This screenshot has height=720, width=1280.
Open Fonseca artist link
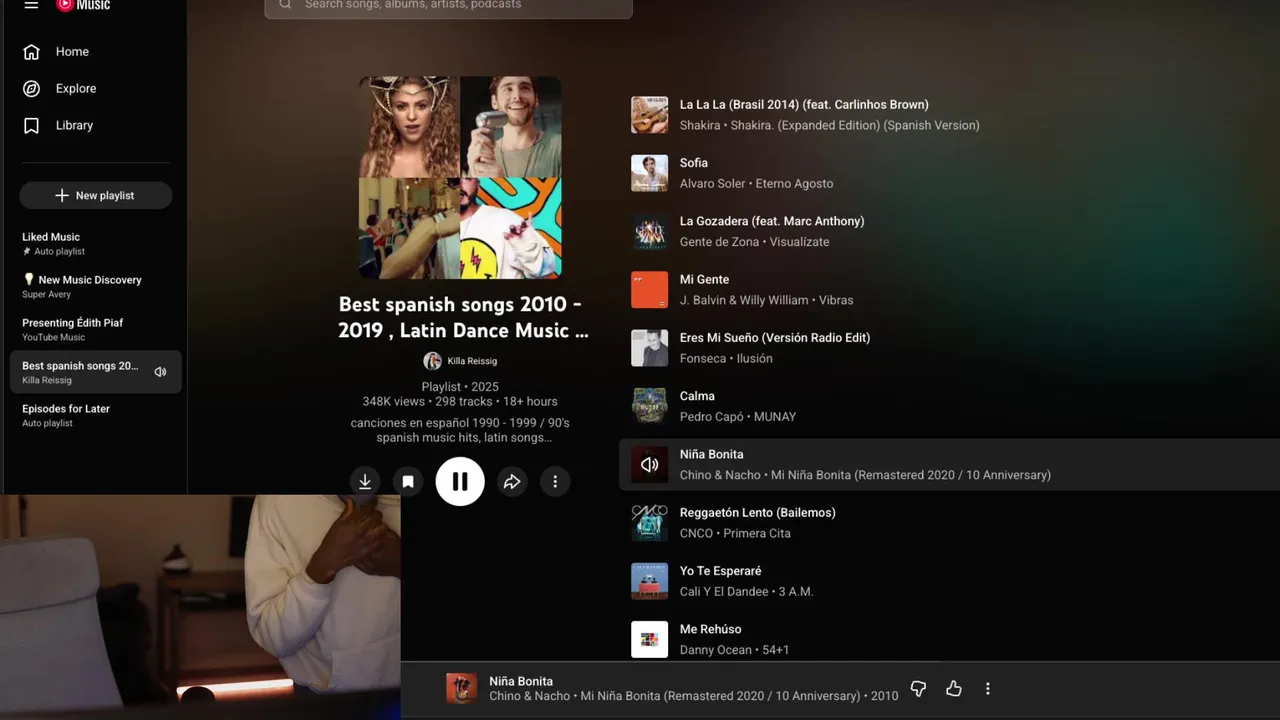pyautogui.click(x=704, y=359)
